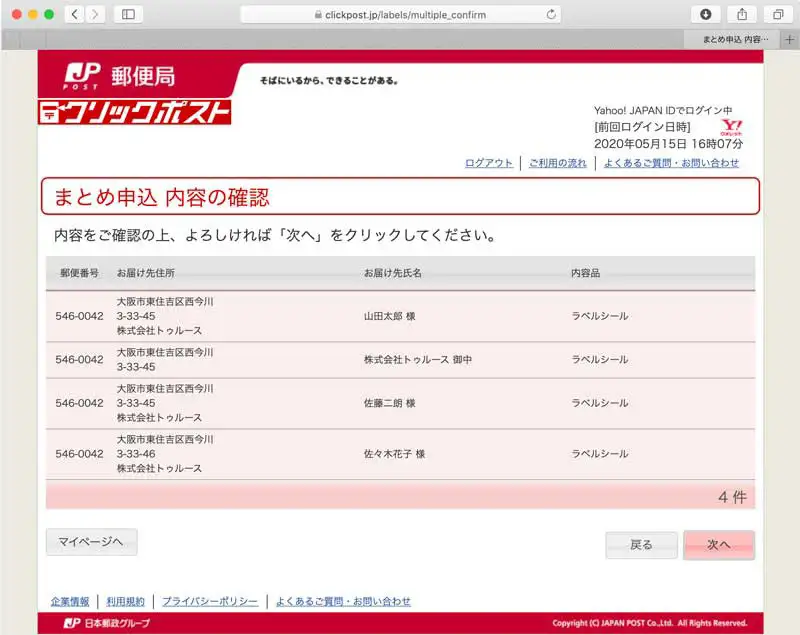
Task: Click the ログアウト link
Action: (x=489, y=163)
